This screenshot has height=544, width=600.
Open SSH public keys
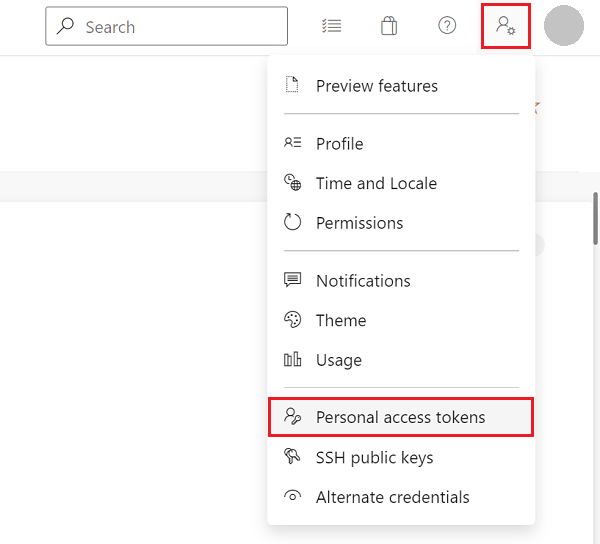pyautogui.click(x=401, y=457)
